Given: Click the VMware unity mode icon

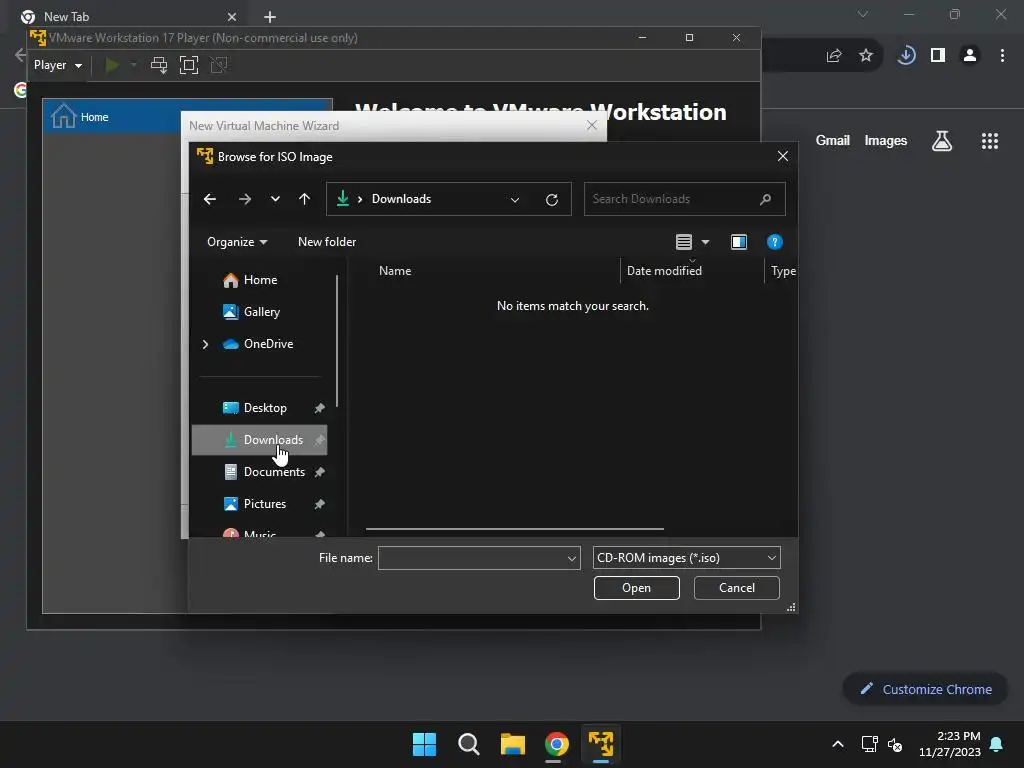Looking at the screenshot, I should 219,65.
